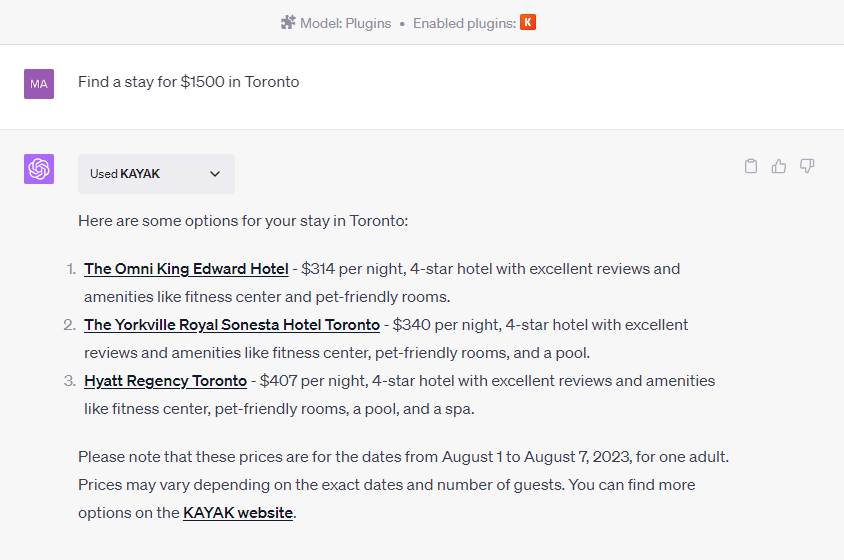Open The Yorkville Royal Sonesta Hotel Toronto link

click(x=232, y=325)
